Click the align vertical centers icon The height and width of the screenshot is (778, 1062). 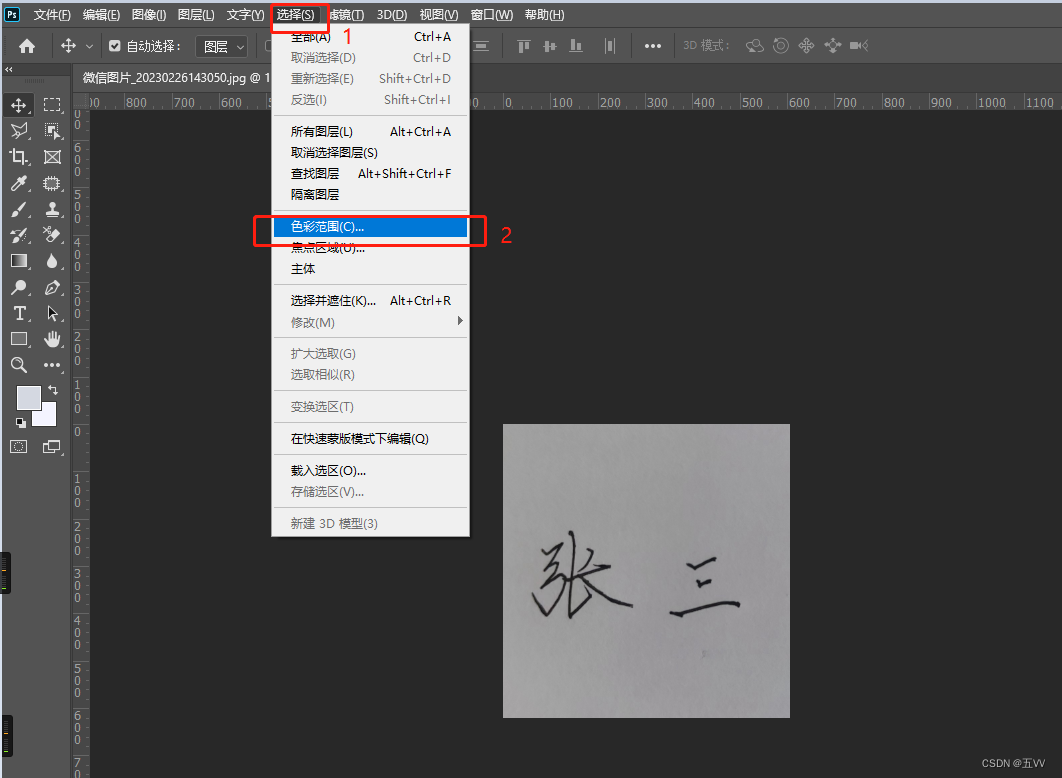click(550, 46)
